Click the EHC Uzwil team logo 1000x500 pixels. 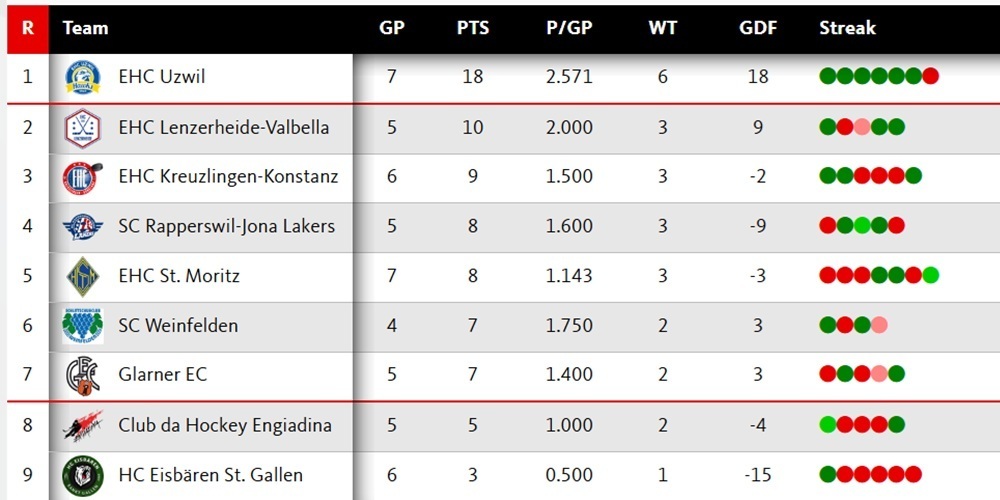pos(82,77)
